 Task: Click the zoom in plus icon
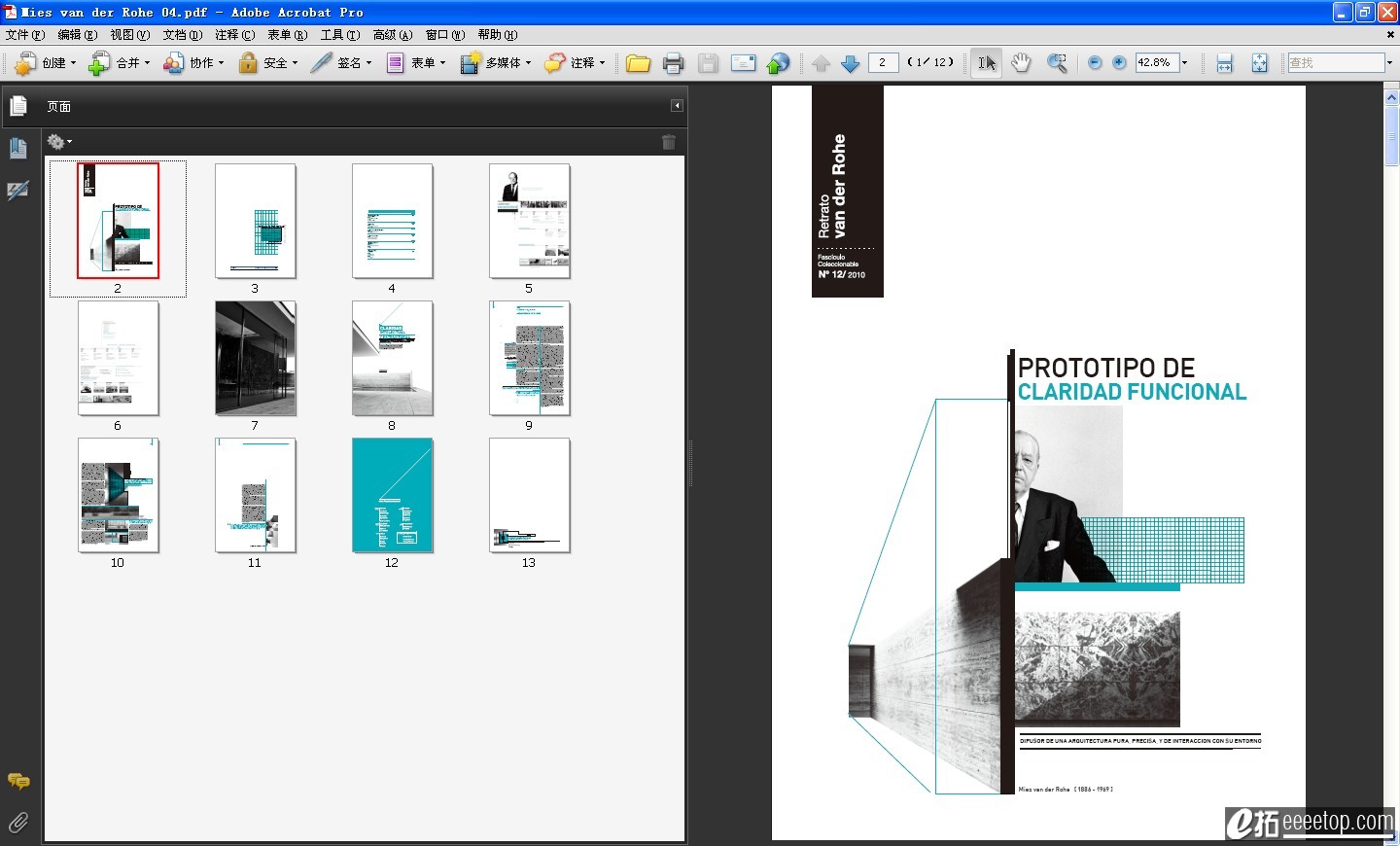1119,62
